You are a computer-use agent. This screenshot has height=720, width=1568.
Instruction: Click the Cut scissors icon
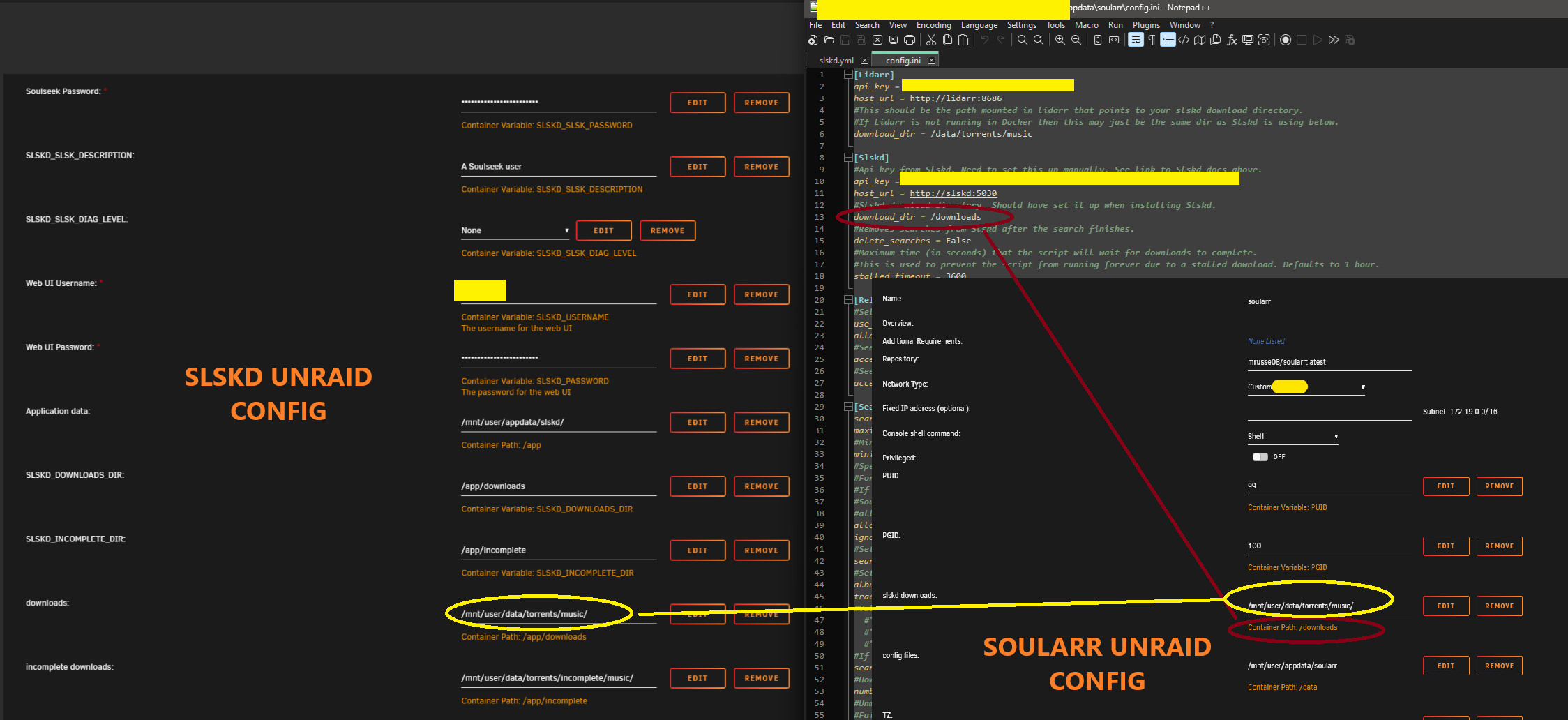931,40
